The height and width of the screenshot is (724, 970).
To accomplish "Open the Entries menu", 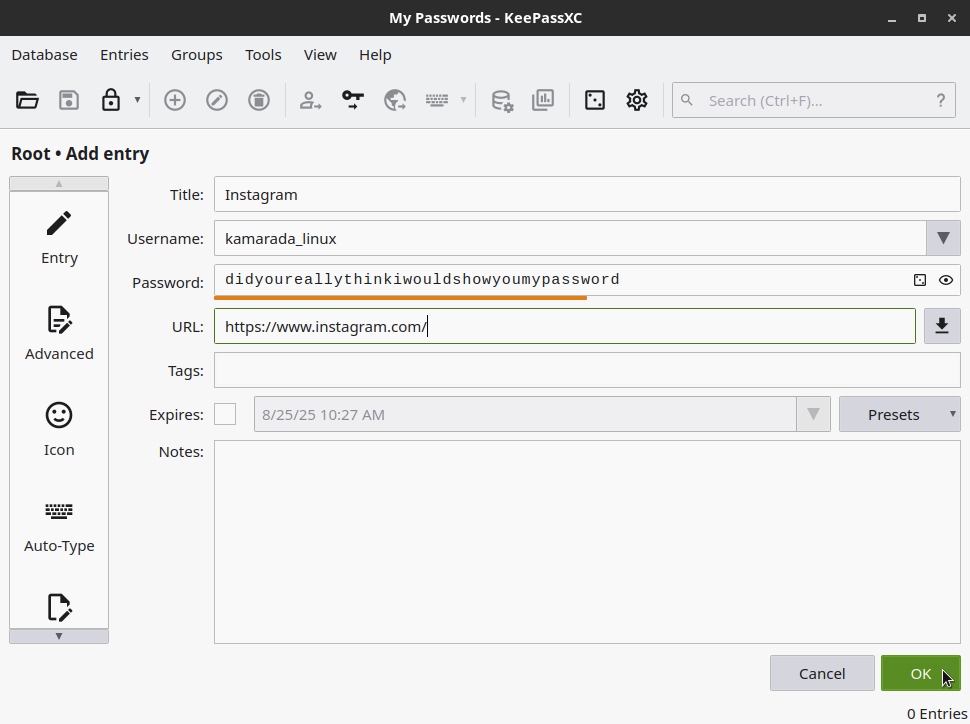I will coord(124,55).
